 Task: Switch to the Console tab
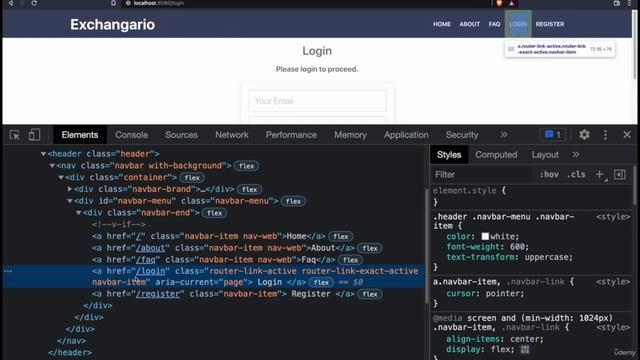(131, 135)
